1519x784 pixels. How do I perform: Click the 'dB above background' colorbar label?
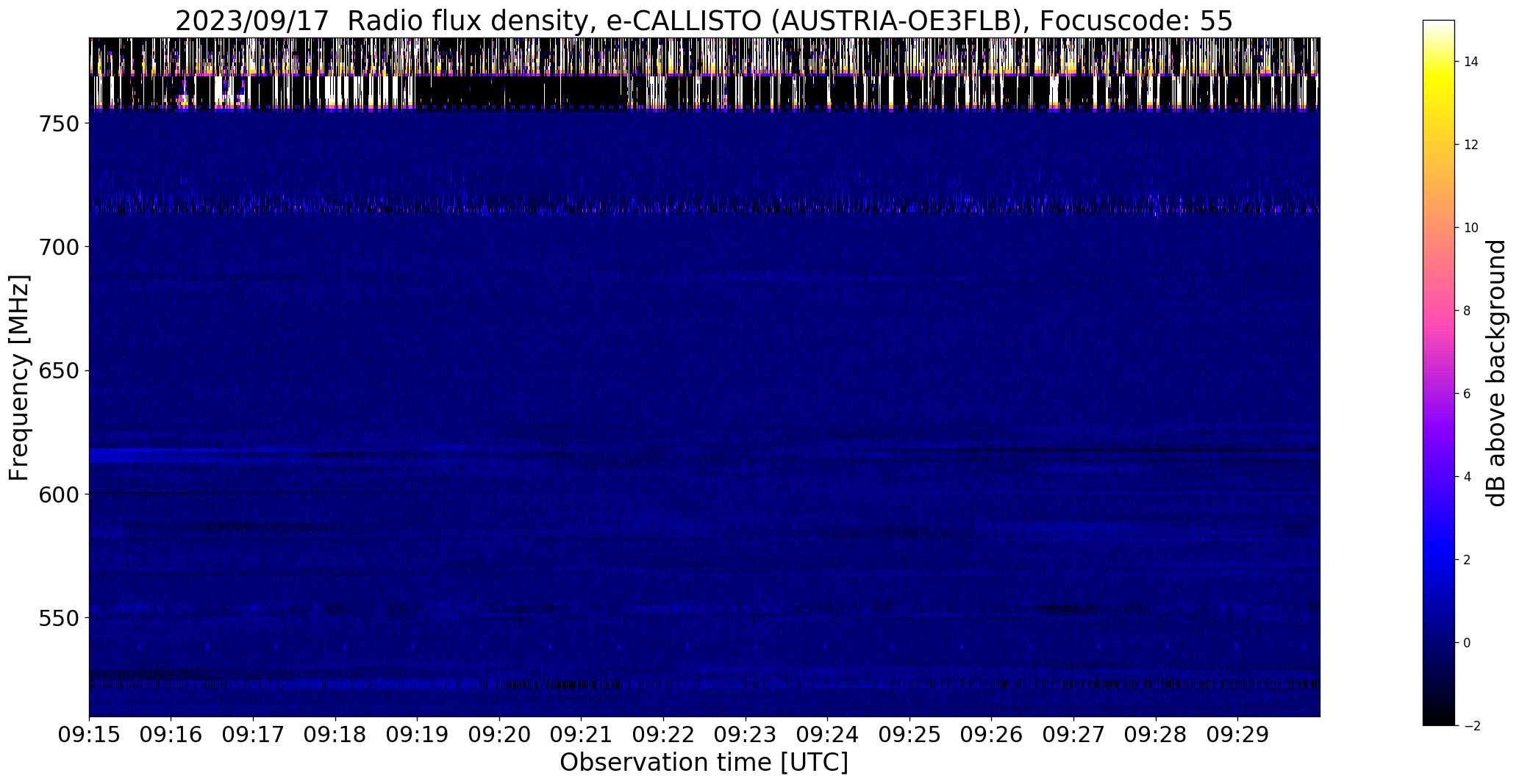click(x=1495, y=373)
